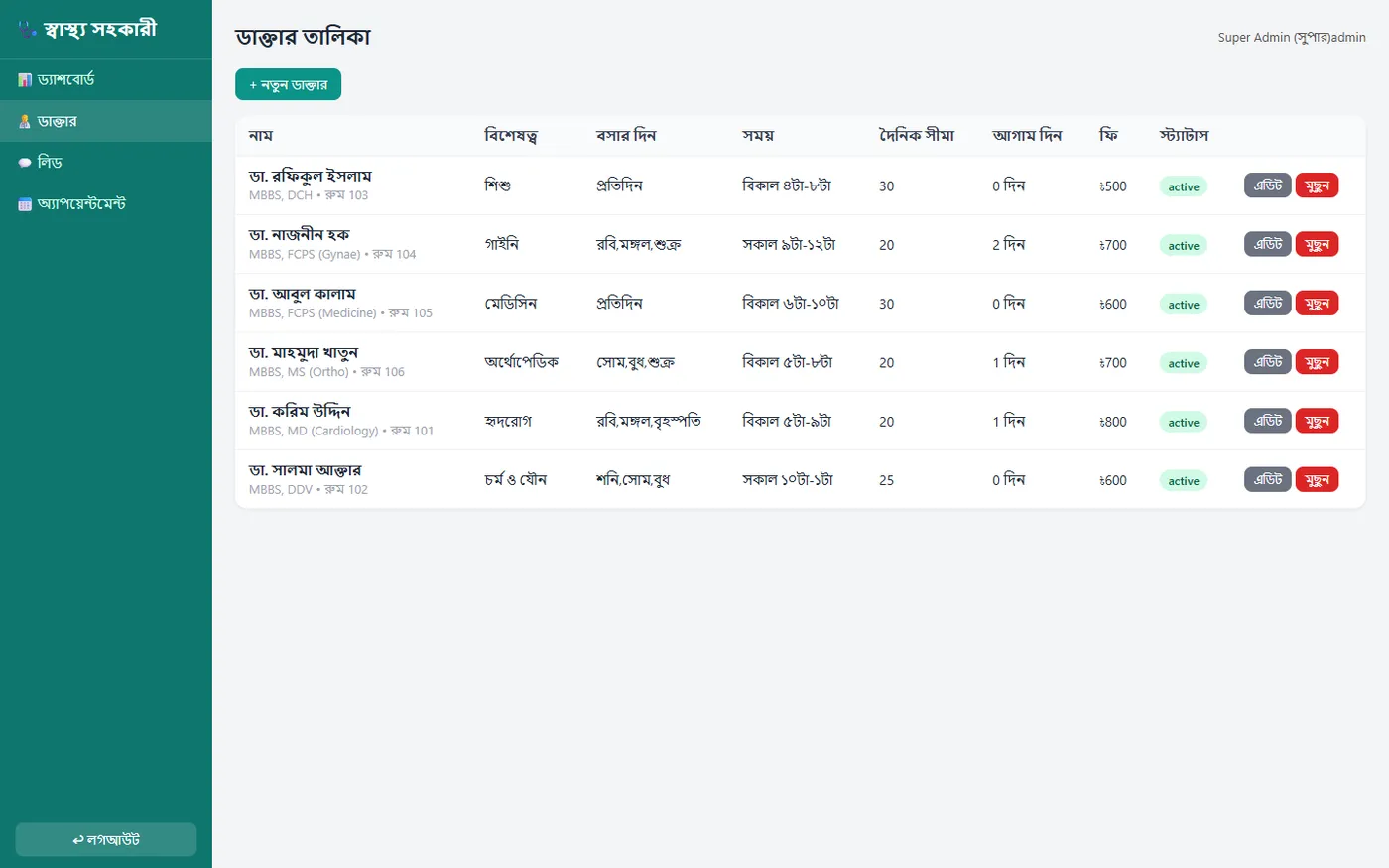The width and height of the screenshot is (1389, 868).
Task: Click the অর্থোপেডিক specialty cell
Action: 522,362
